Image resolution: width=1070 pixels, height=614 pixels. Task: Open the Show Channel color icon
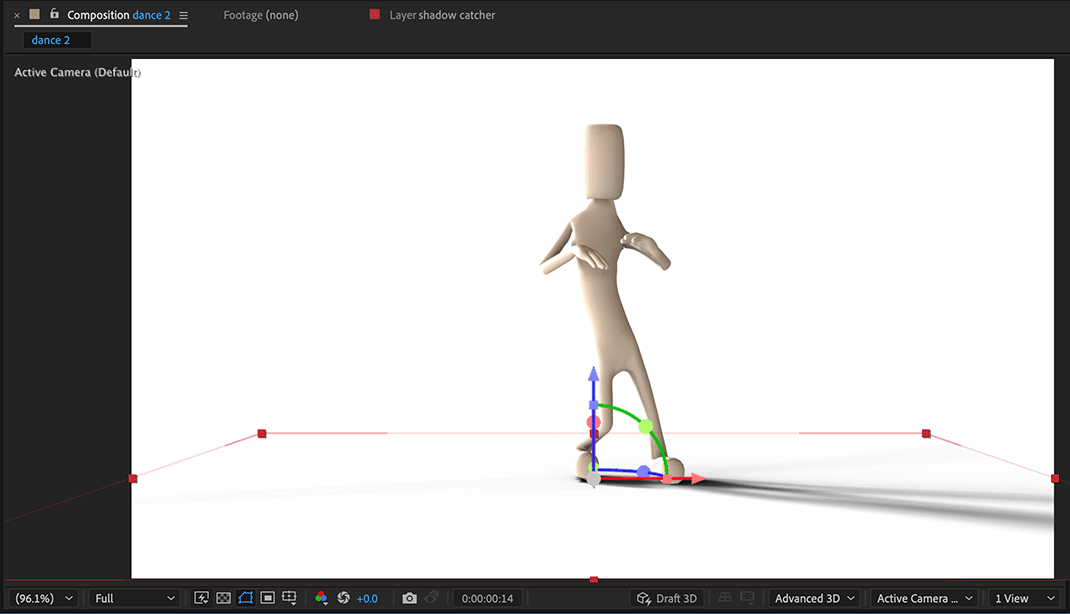pyautogui.click(x=321, y=598)
